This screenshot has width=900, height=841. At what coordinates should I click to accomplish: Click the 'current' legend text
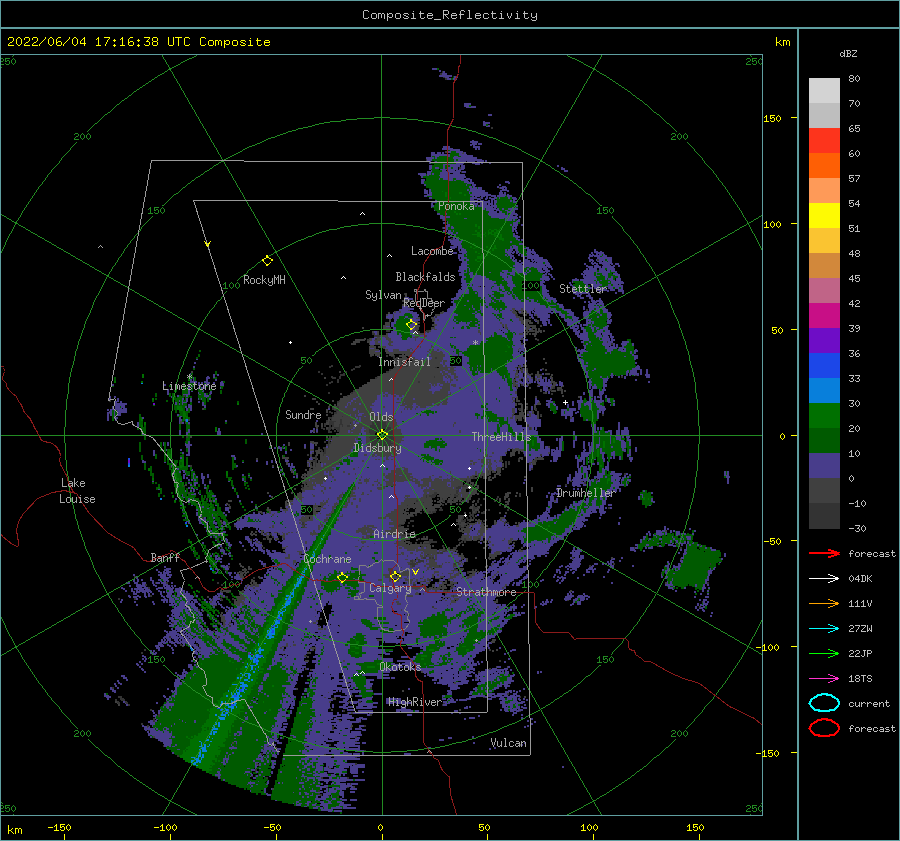(869, 703)
